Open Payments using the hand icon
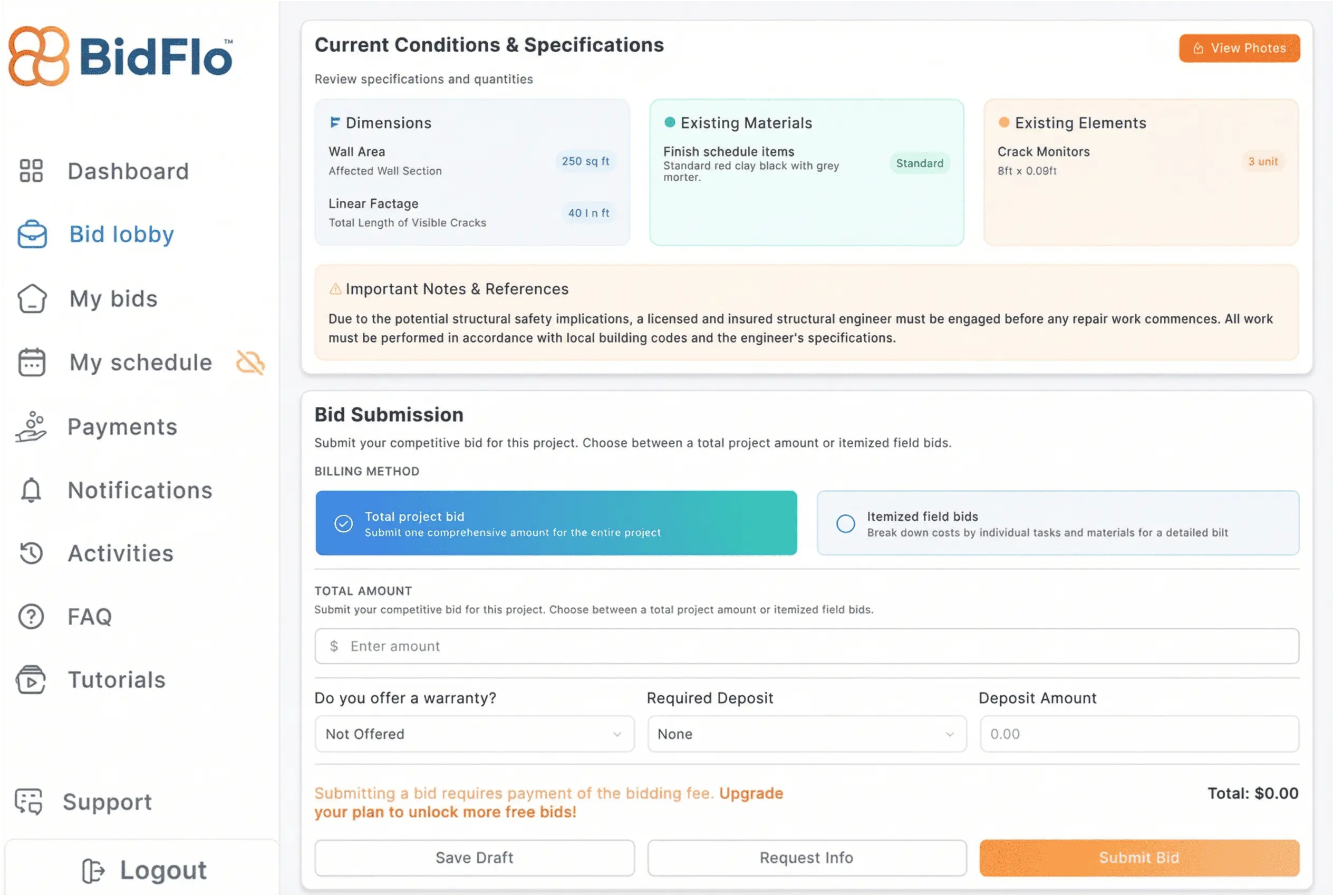 tap(32, 426)
